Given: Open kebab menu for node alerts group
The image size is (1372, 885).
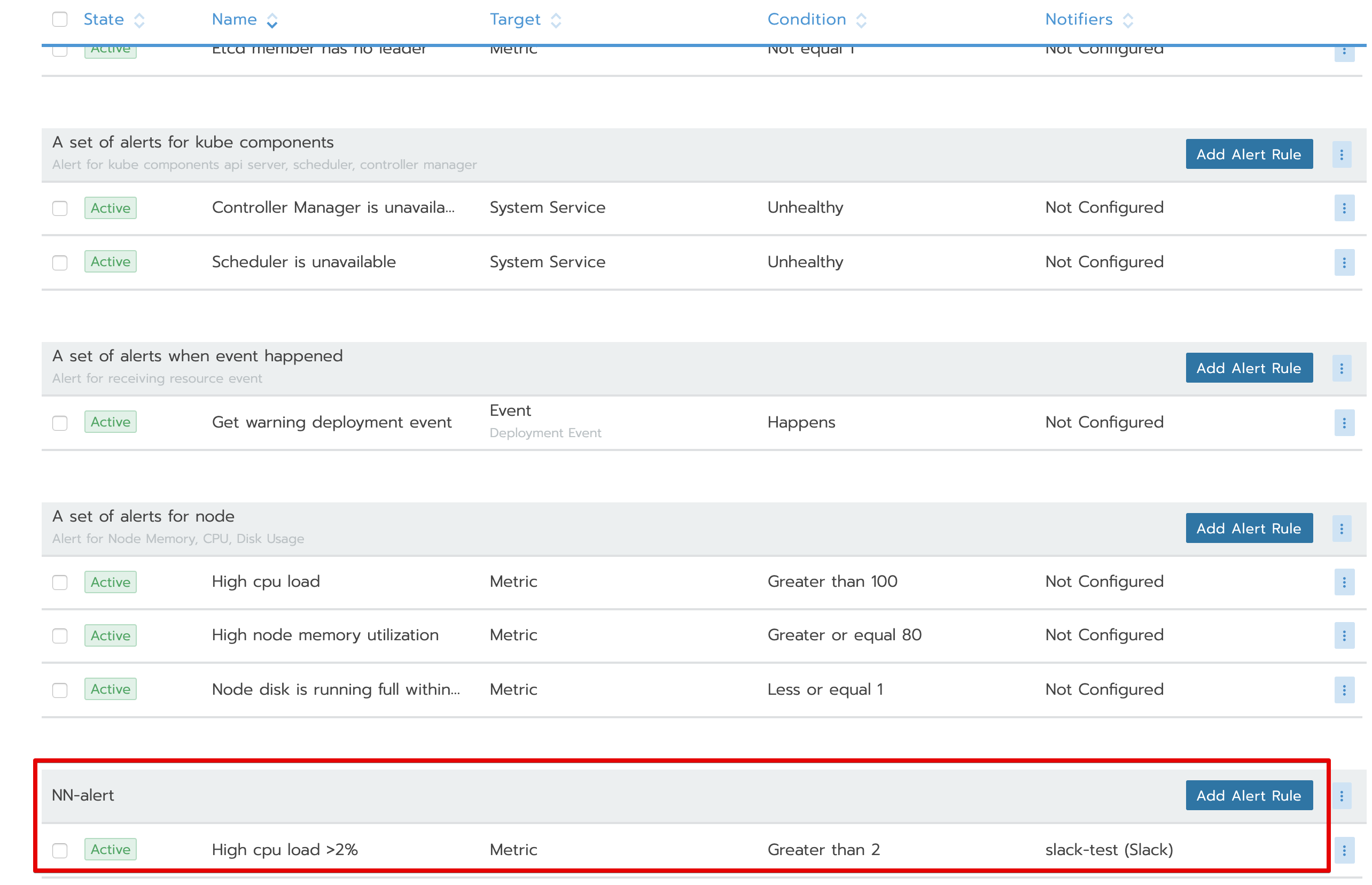Looking at the screenshot, I should 1341,529.
